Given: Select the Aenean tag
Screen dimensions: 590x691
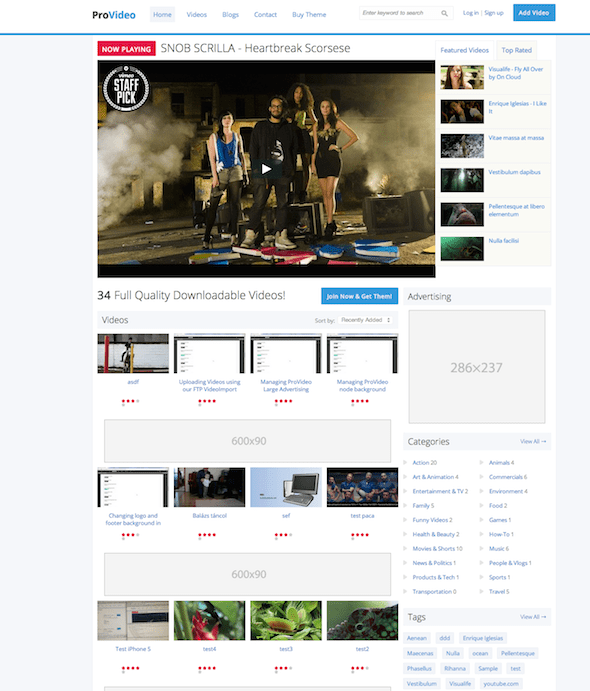Looking at the screenshot, I should coord(417,638).
